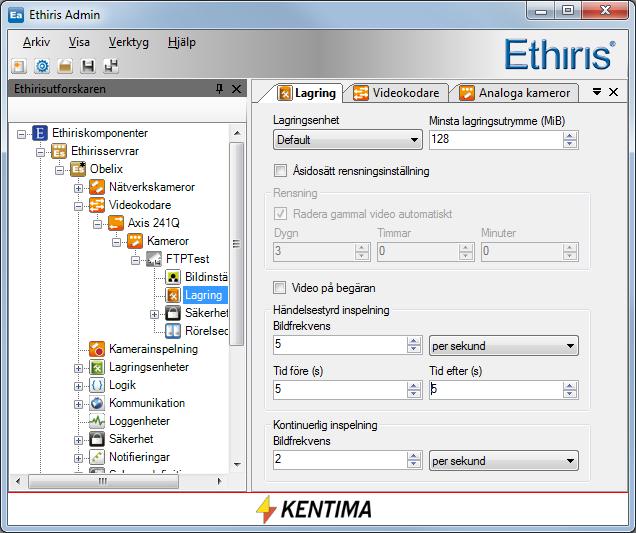This screenshot has height=533, width=636.
Task: Decrease Tid före value
Action: pos(413,394)
